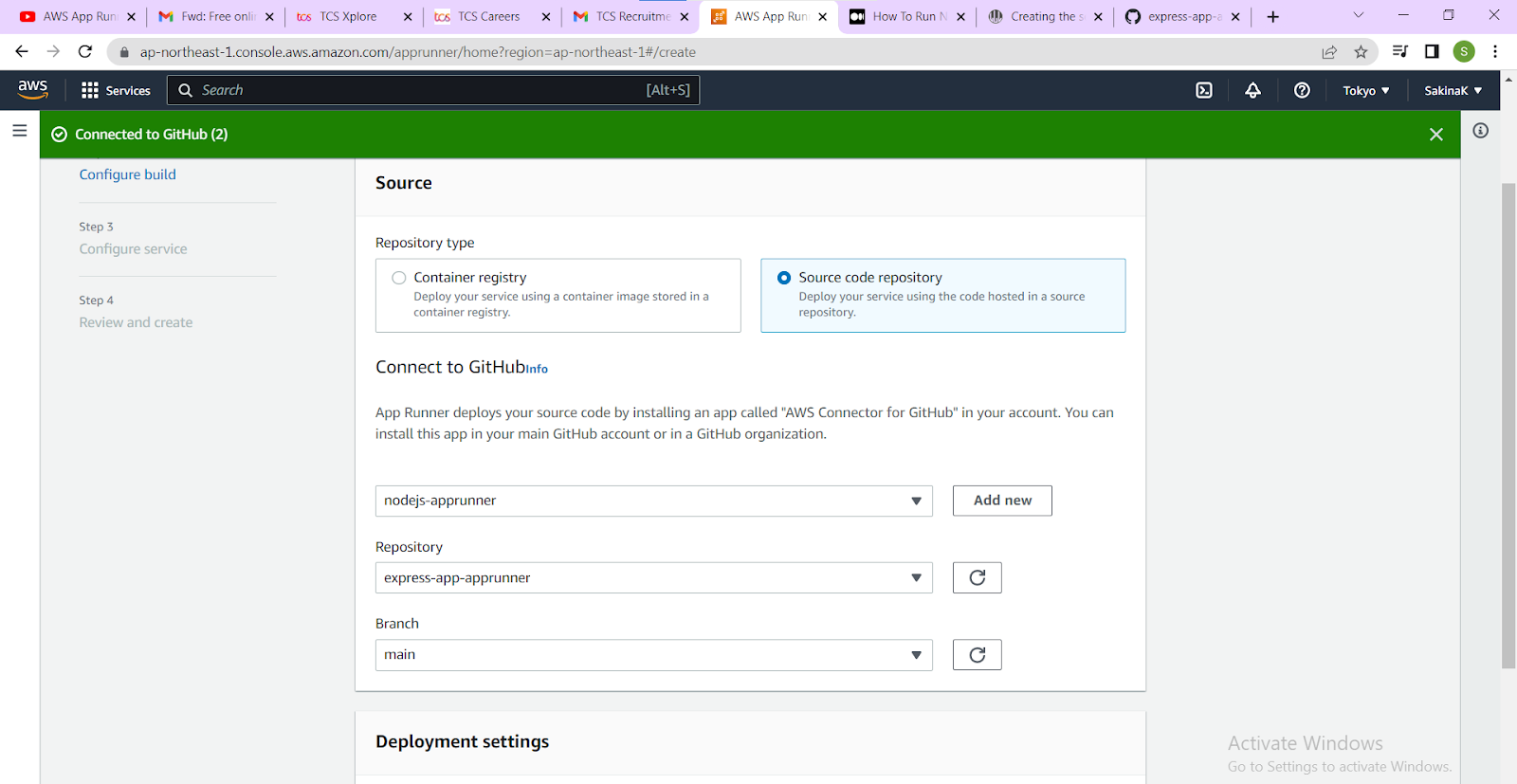Refresh the Branch list

(x=978, y=654)
